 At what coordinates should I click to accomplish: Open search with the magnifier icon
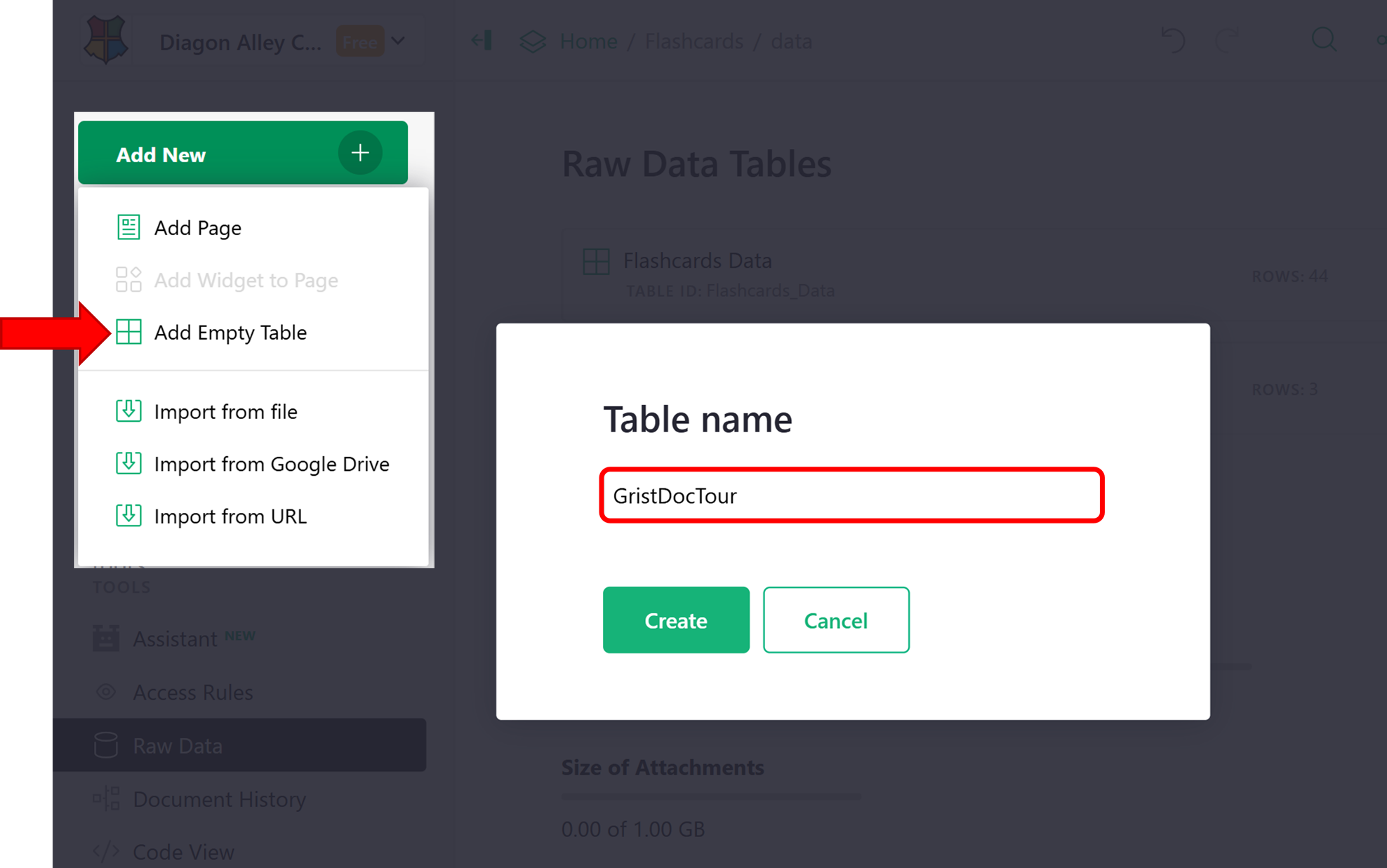[1325, 41]
